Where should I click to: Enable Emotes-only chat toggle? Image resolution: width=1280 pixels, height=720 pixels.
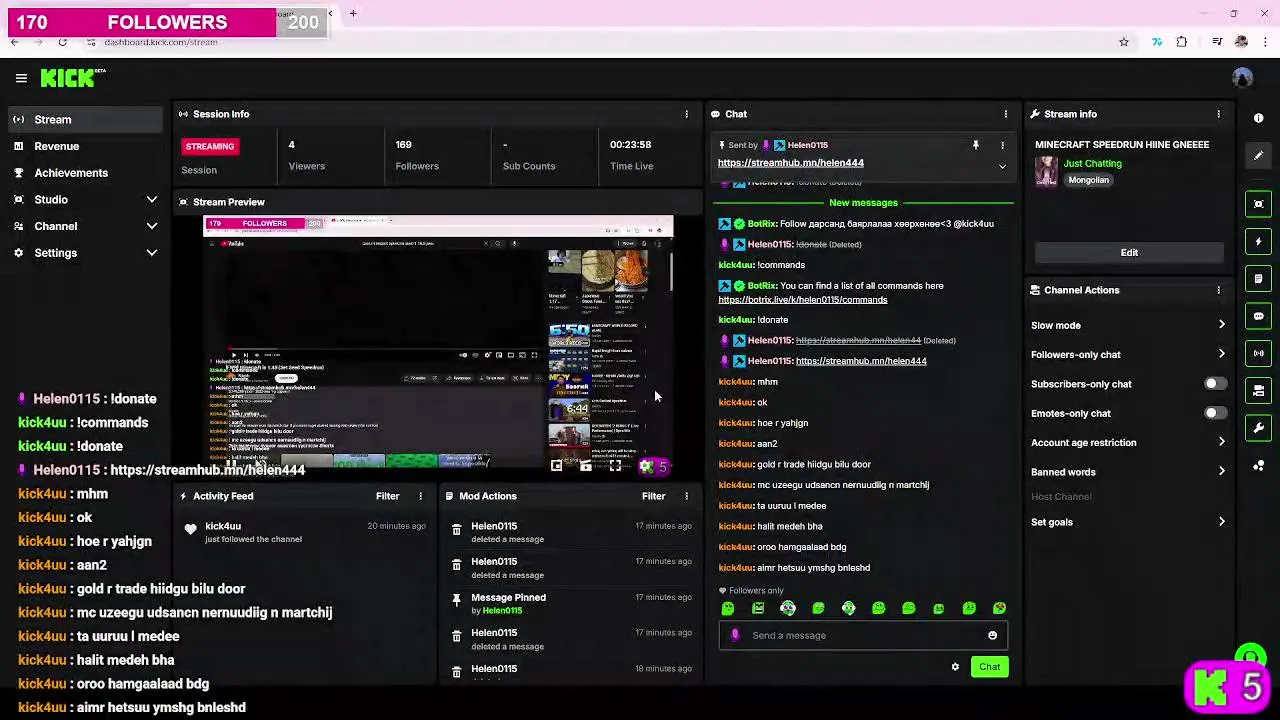[1214, 413]
